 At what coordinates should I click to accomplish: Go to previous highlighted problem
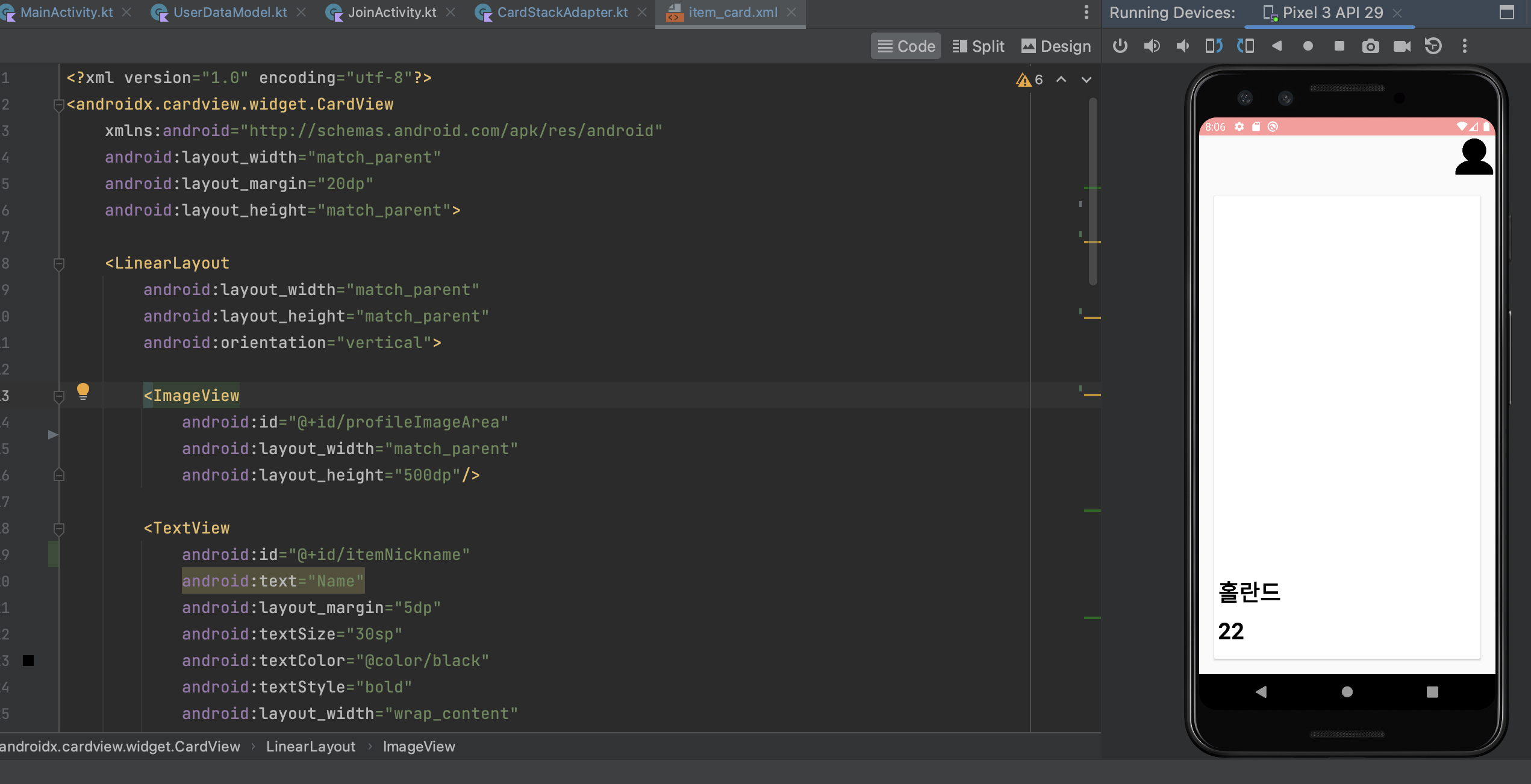point(1061,79)
